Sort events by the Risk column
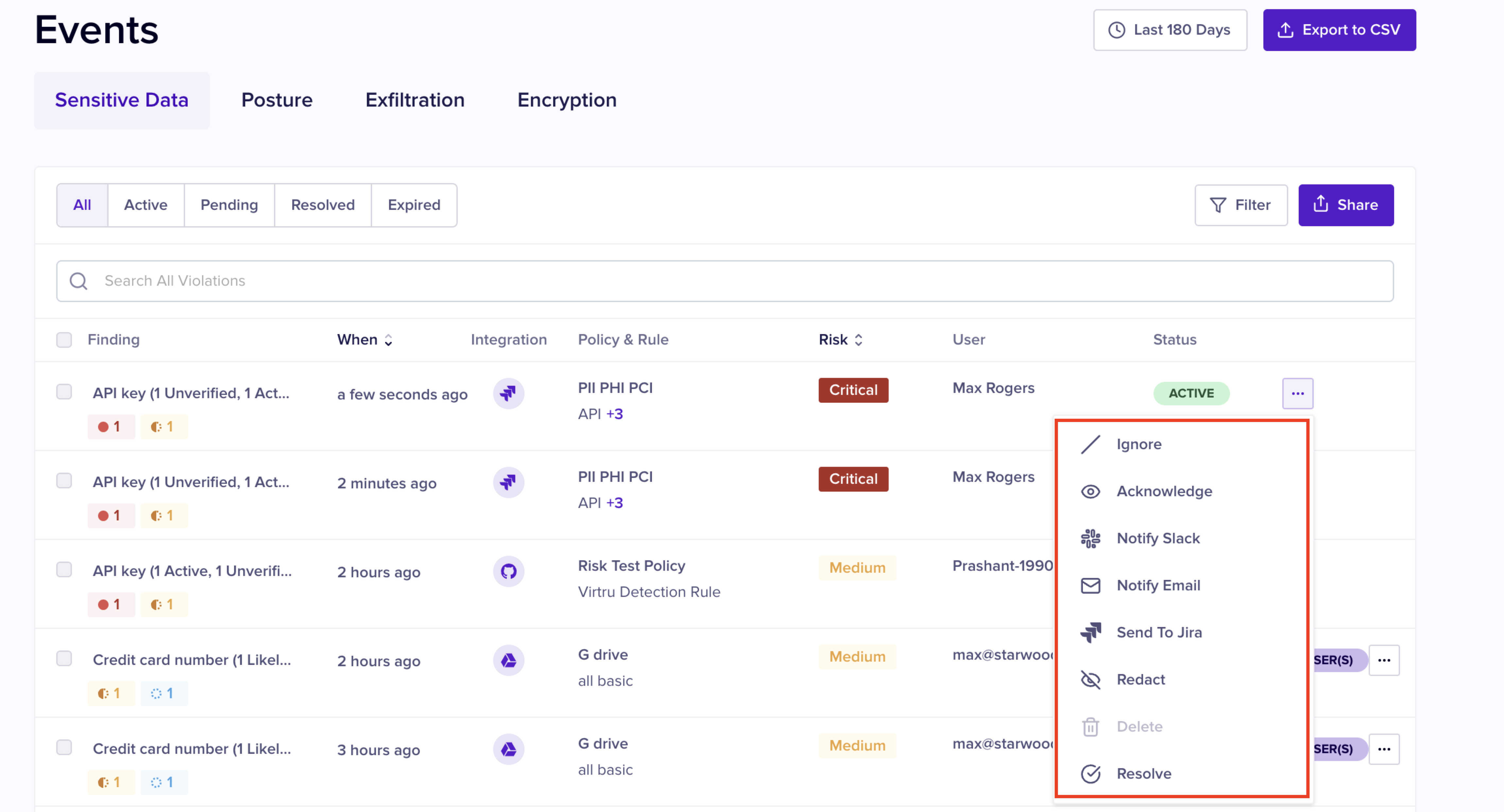This screenshot has height=812, width=1504. coord(840,340)
